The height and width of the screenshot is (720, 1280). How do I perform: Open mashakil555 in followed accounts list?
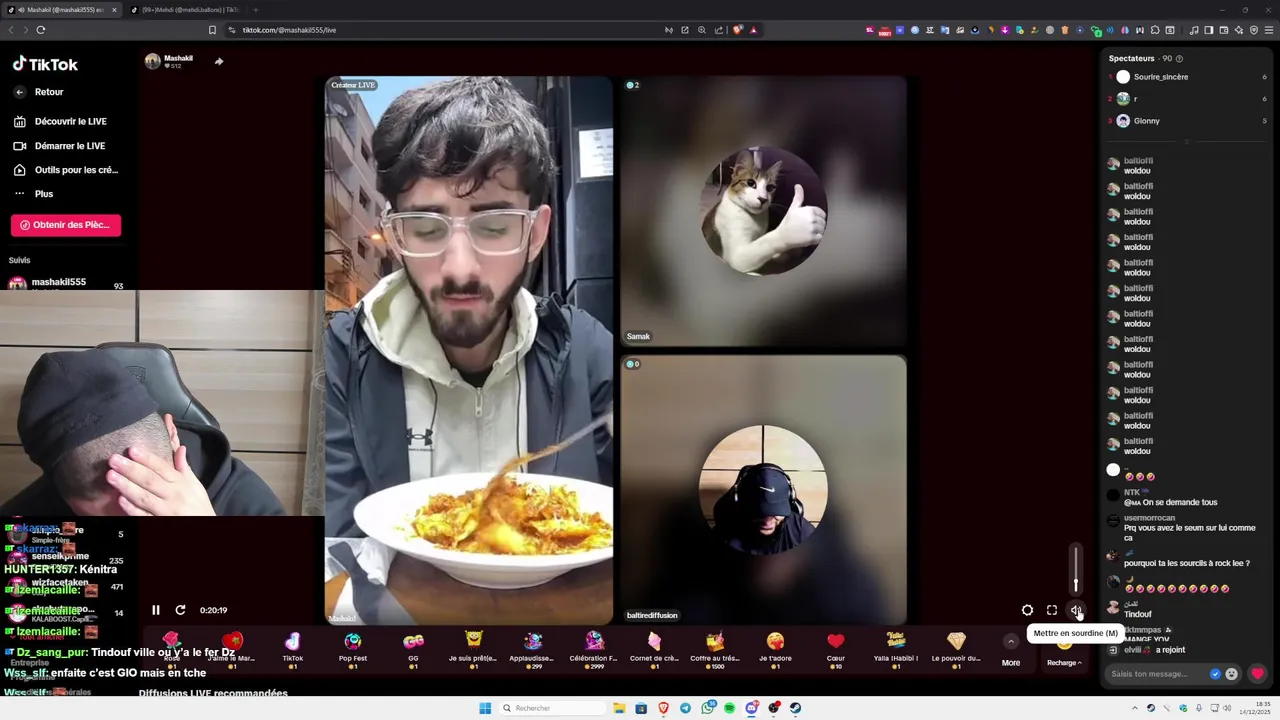(x=58, y=283)
